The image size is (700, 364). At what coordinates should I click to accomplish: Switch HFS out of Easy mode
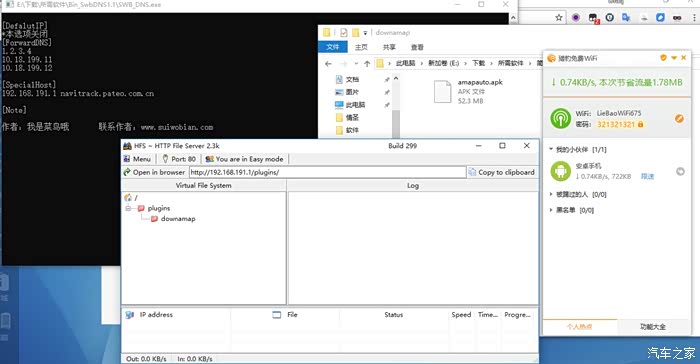click(x=244, y=159)
